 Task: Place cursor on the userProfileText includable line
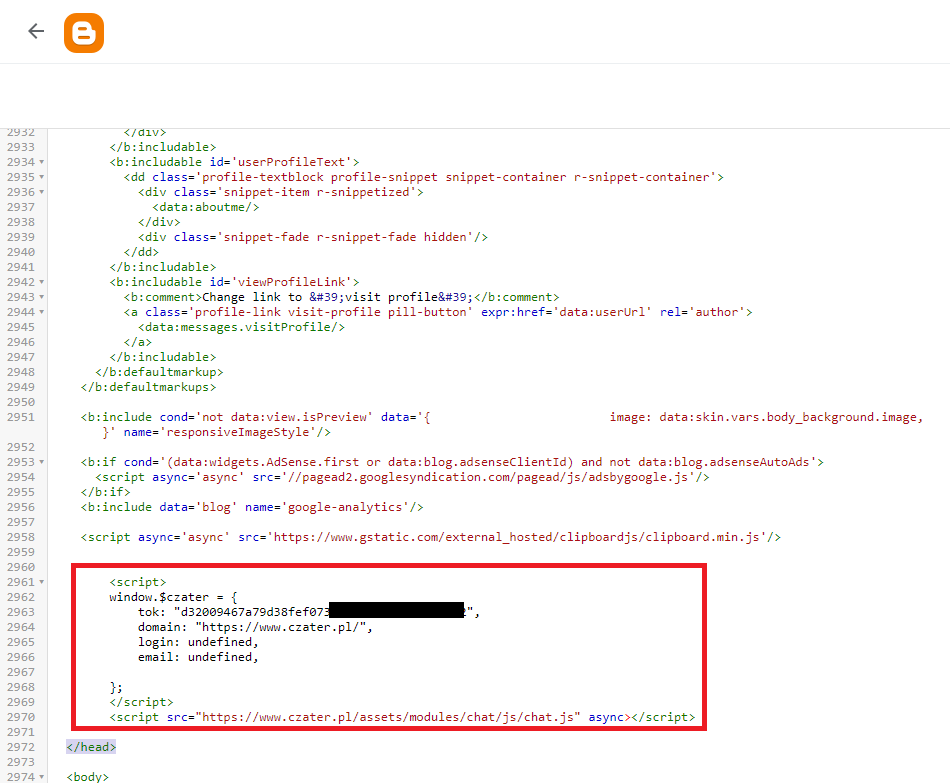234,162
